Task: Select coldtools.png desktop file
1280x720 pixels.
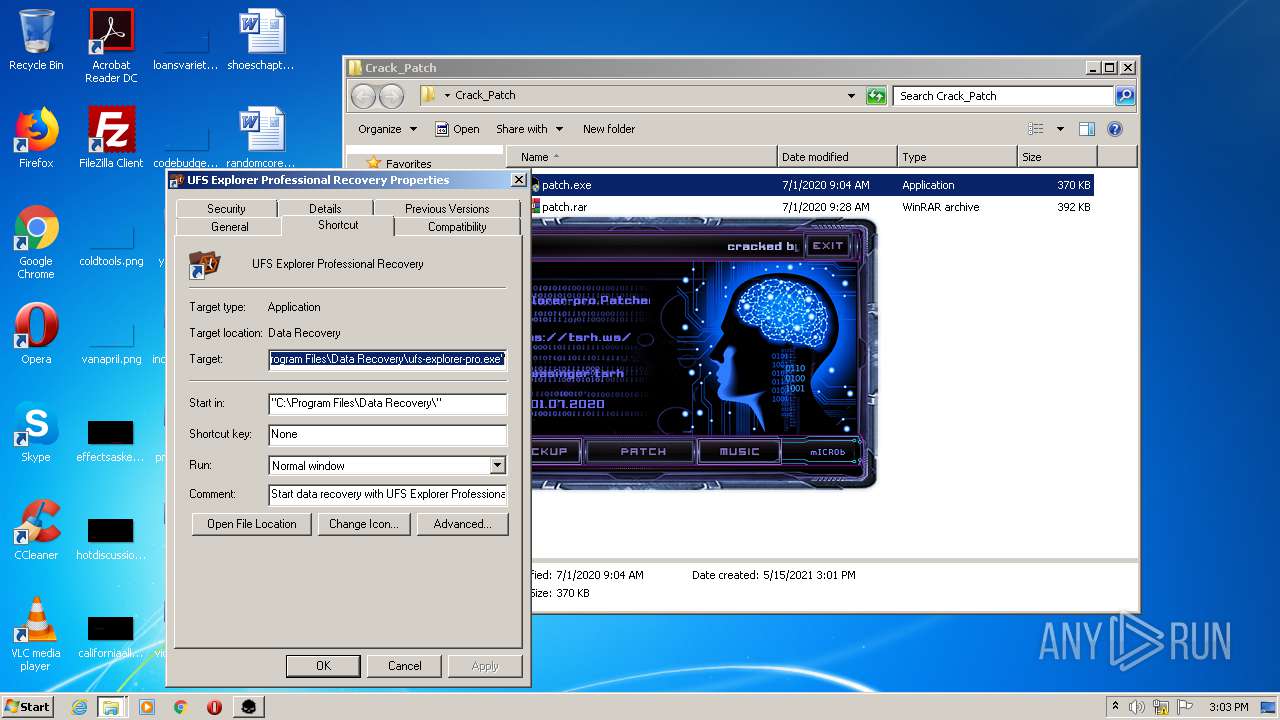Action: [x=111, y=246]
